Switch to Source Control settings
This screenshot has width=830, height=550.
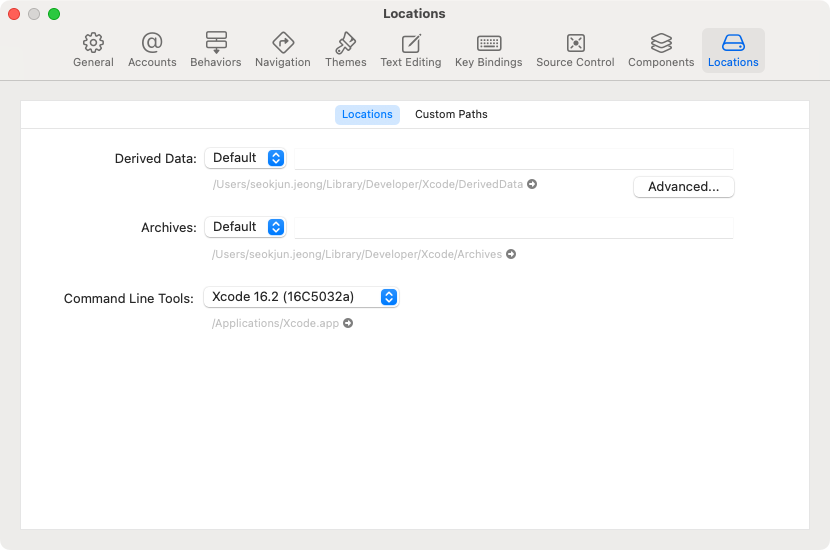pos(575,50)
